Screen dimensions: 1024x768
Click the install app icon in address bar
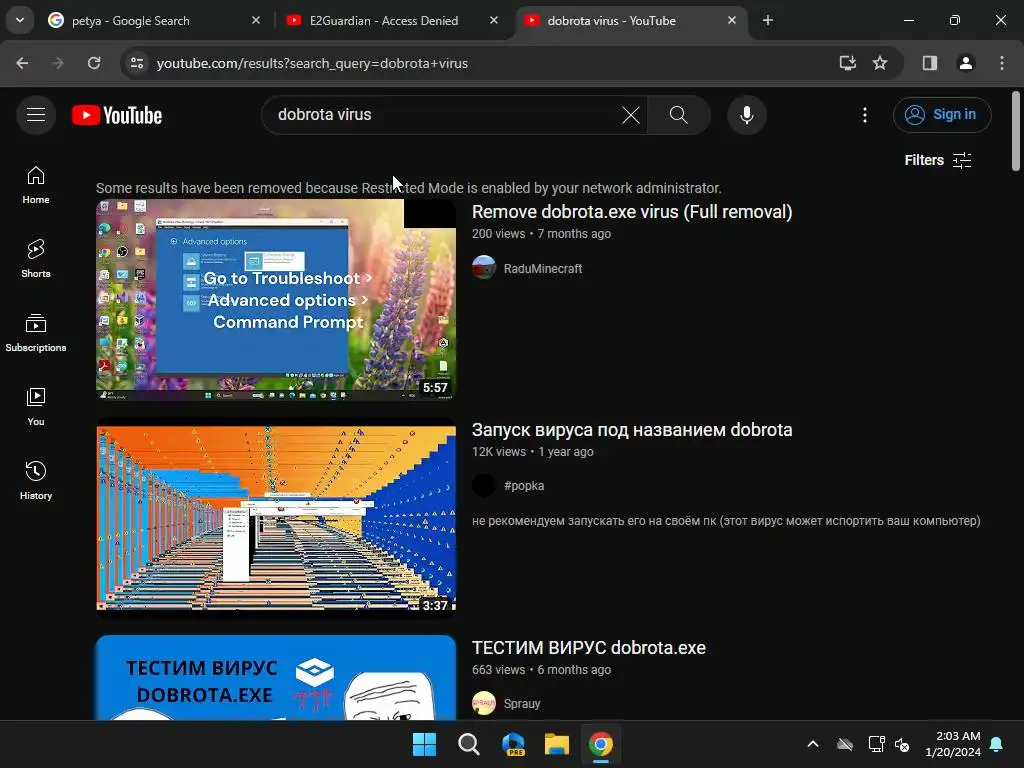click(x=848, y=63)
